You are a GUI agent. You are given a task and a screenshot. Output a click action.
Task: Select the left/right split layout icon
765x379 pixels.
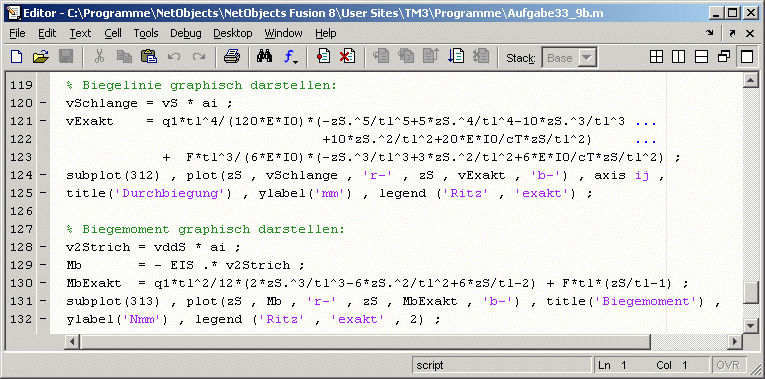tap(679, 57)
